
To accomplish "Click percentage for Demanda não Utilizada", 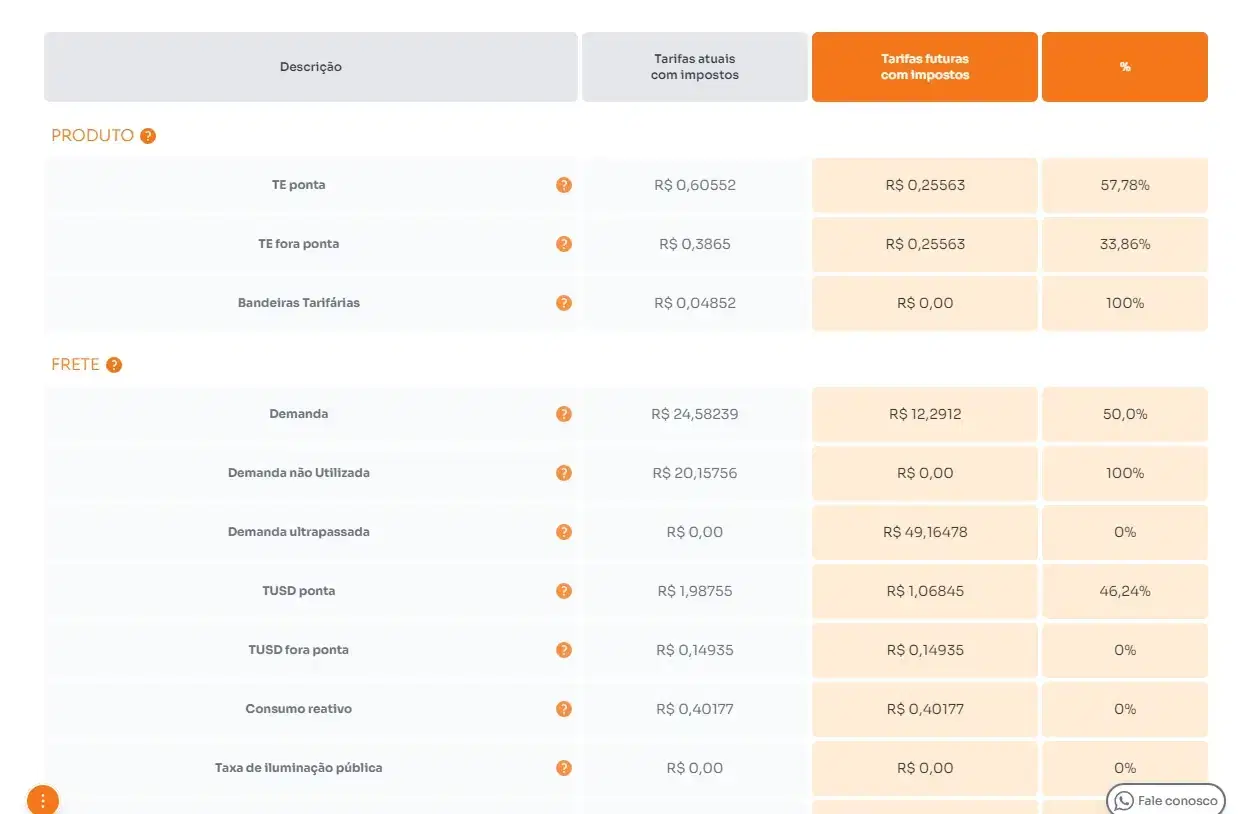I will click(x=1125, y=473).
